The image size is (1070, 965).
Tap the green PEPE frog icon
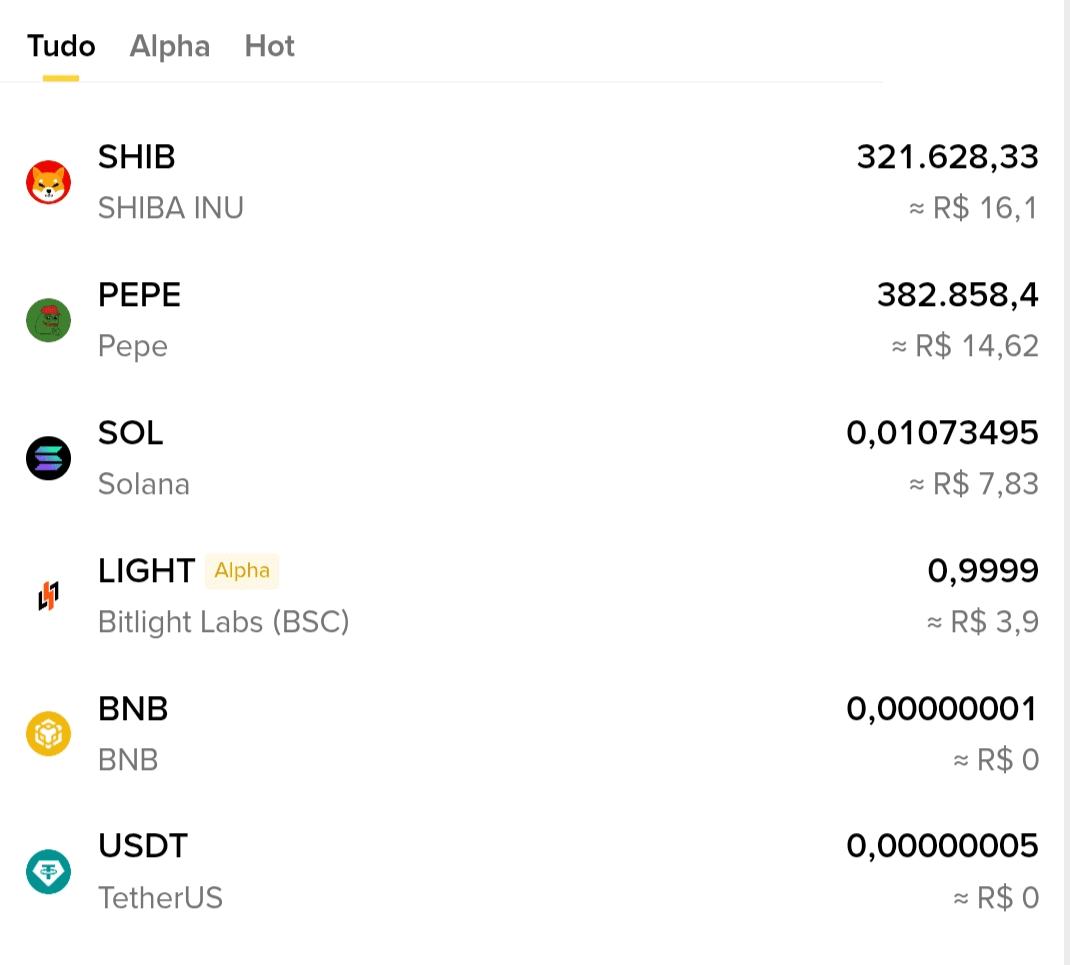(x=48, y=320)
